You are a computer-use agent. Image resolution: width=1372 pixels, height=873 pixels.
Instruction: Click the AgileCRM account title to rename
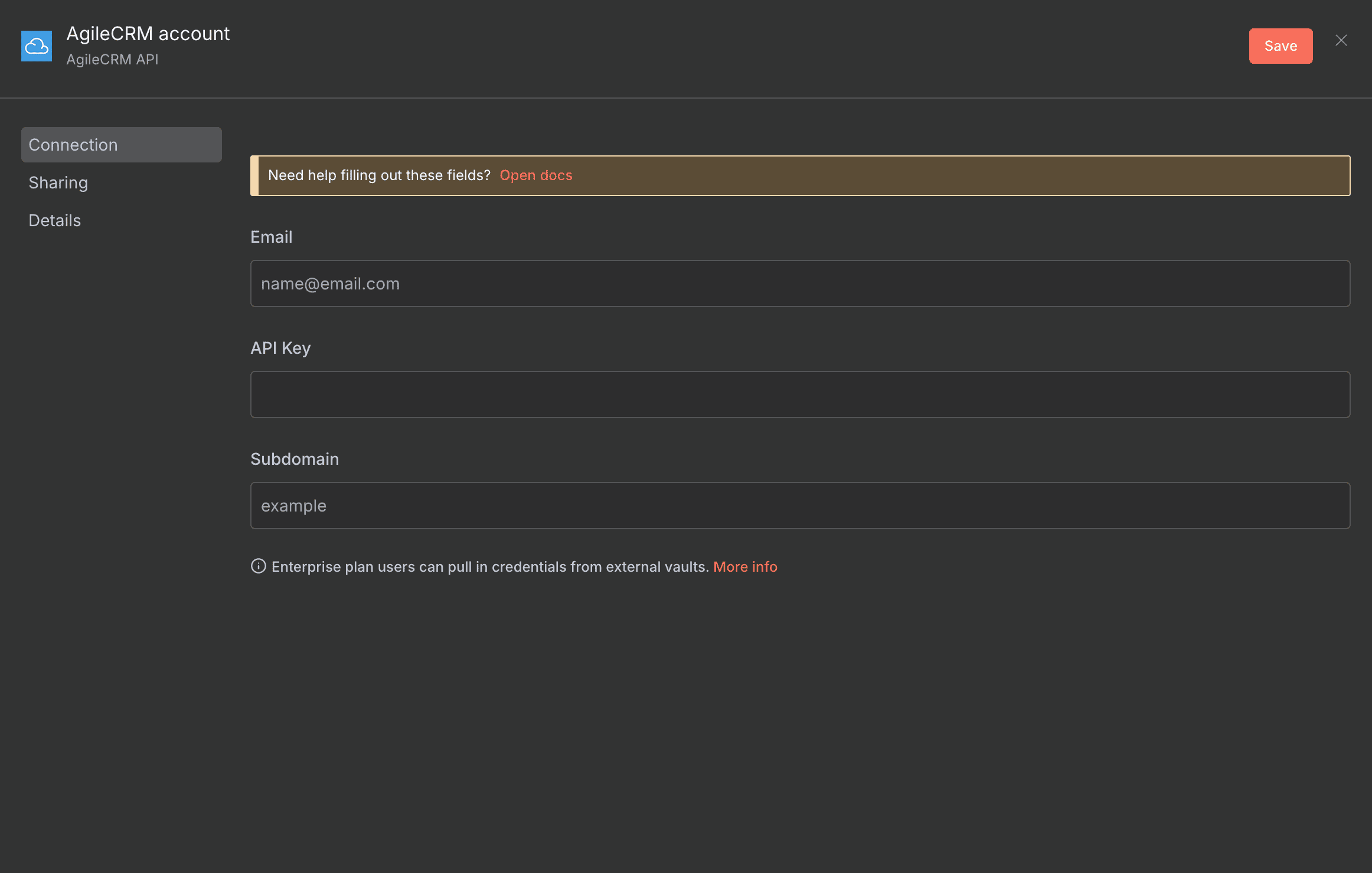click(148, 34)
